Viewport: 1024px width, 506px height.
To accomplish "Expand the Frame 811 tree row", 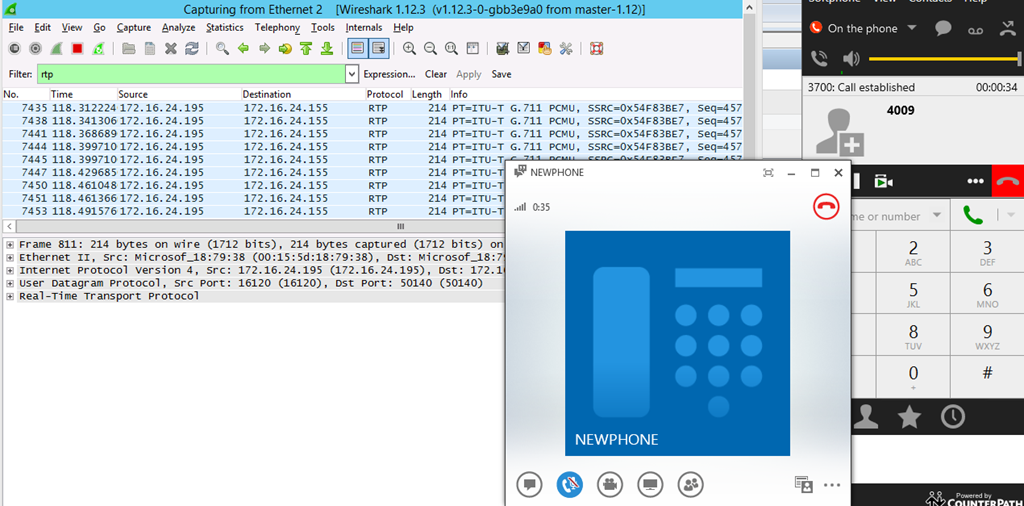I will [x=10, y=244].
